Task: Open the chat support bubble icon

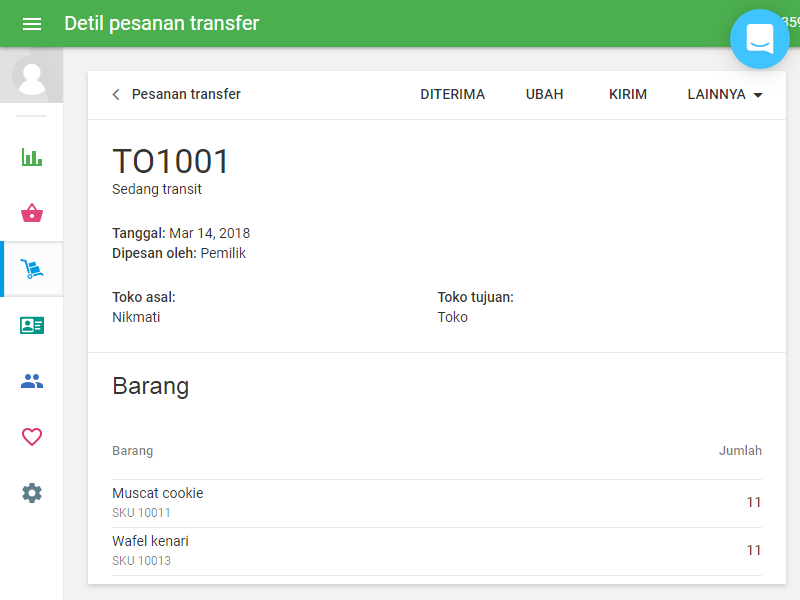Action: pyautogui.click(x=760, y=39)
